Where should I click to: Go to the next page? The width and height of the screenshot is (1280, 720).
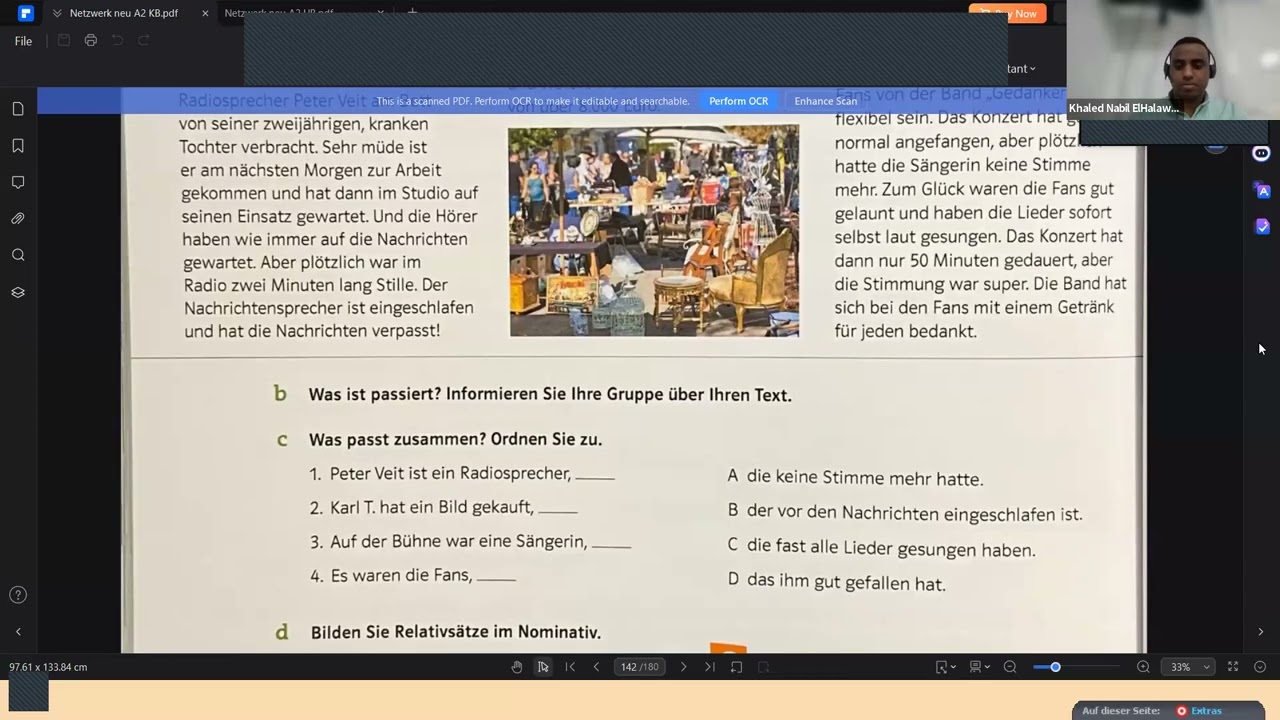(684, 667)
